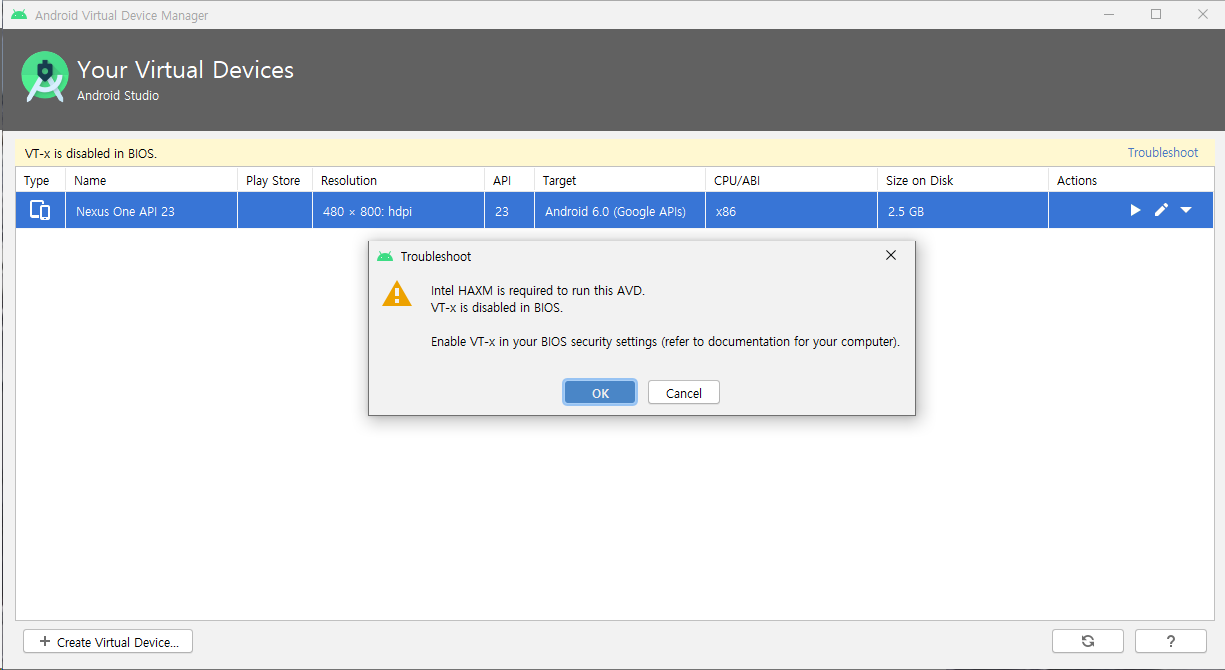Launch the Nexus One AVD with play icon
Image resolution: width=1225 pixels, height=670 pixels.
1135,210
